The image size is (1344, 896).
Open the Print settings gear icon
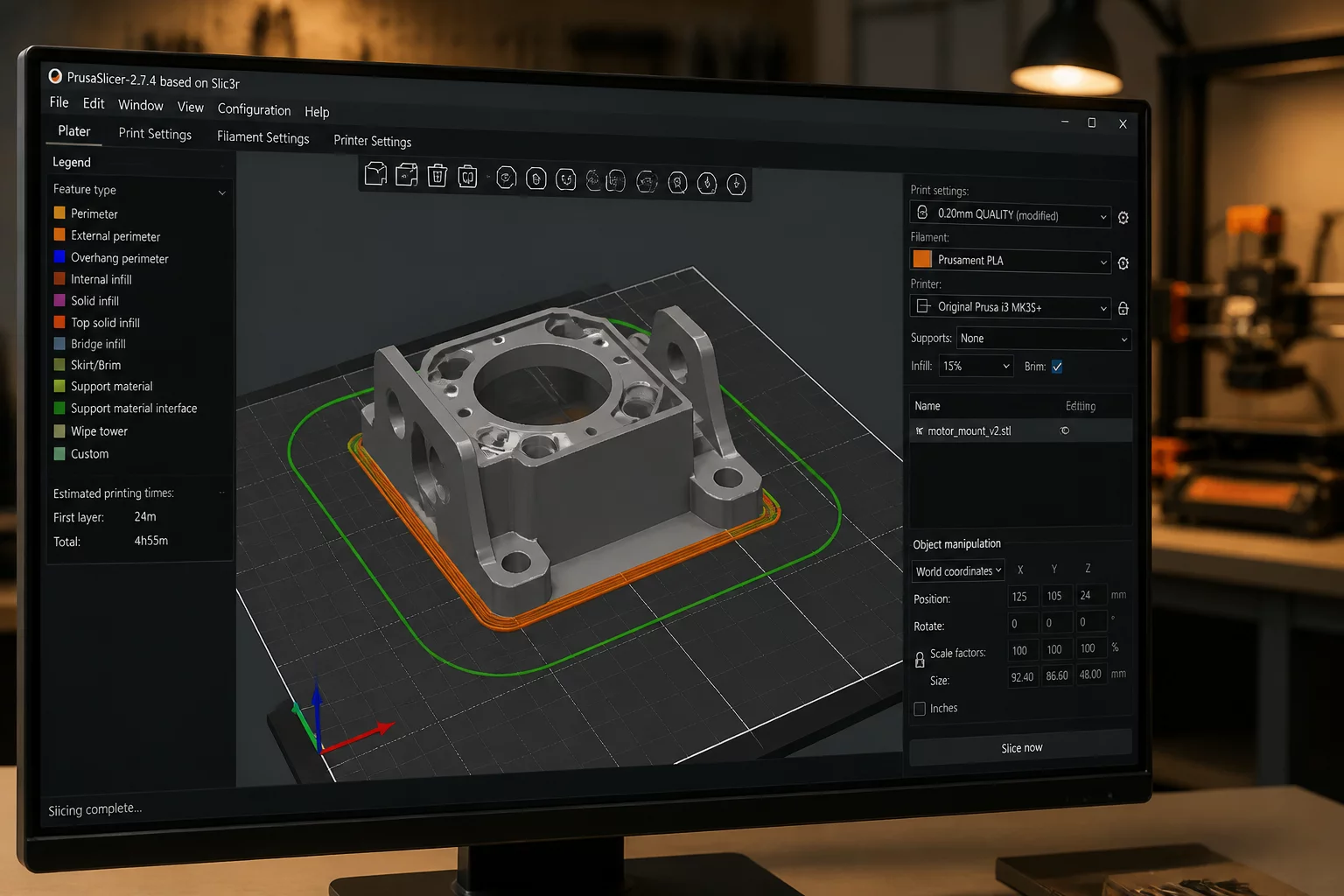[x=1123, y=218]
